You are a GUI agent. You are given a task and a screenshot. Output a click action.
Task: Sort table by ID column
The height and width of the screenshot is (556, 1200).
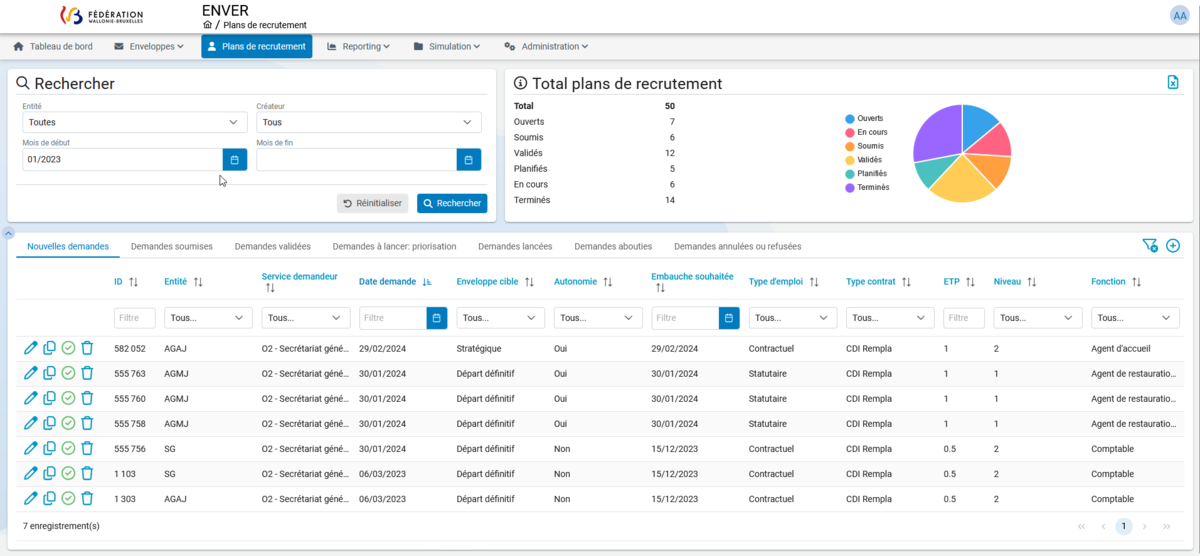(x=134, y=282)
